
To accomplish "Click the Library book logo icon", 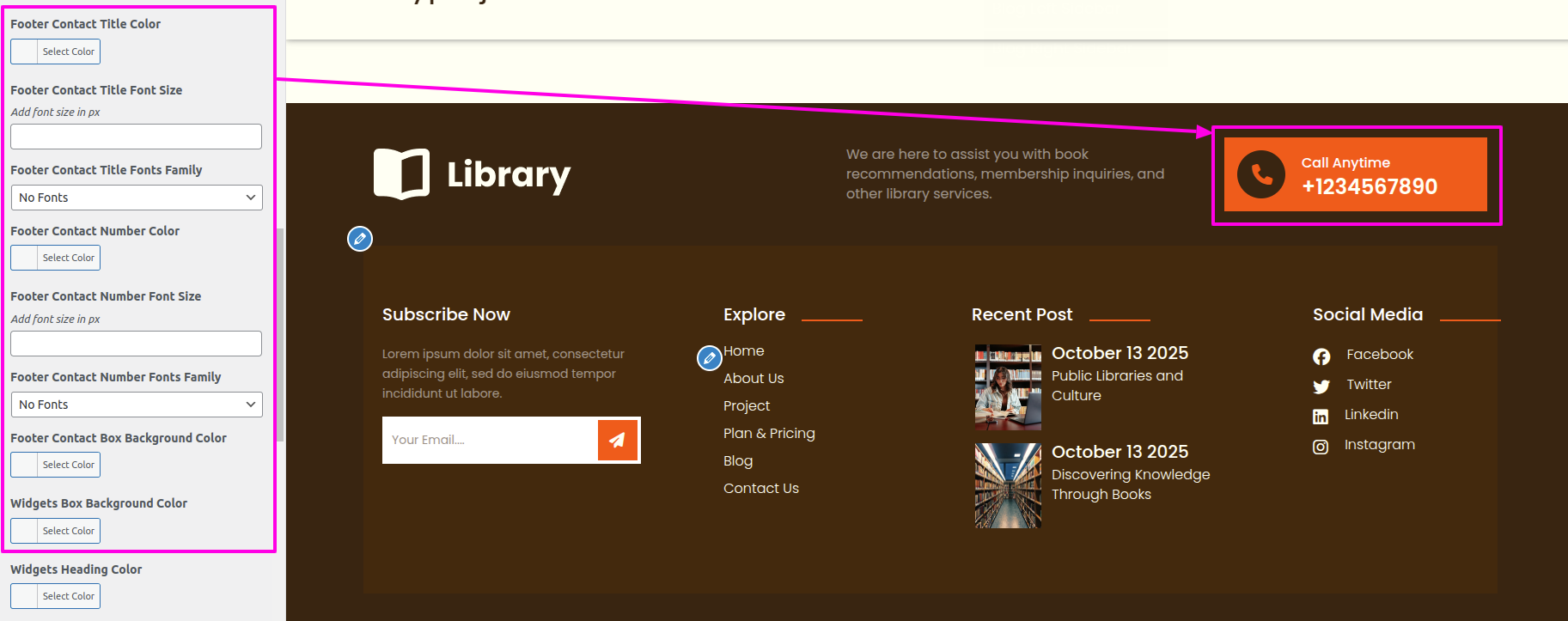I will (401, 174).
